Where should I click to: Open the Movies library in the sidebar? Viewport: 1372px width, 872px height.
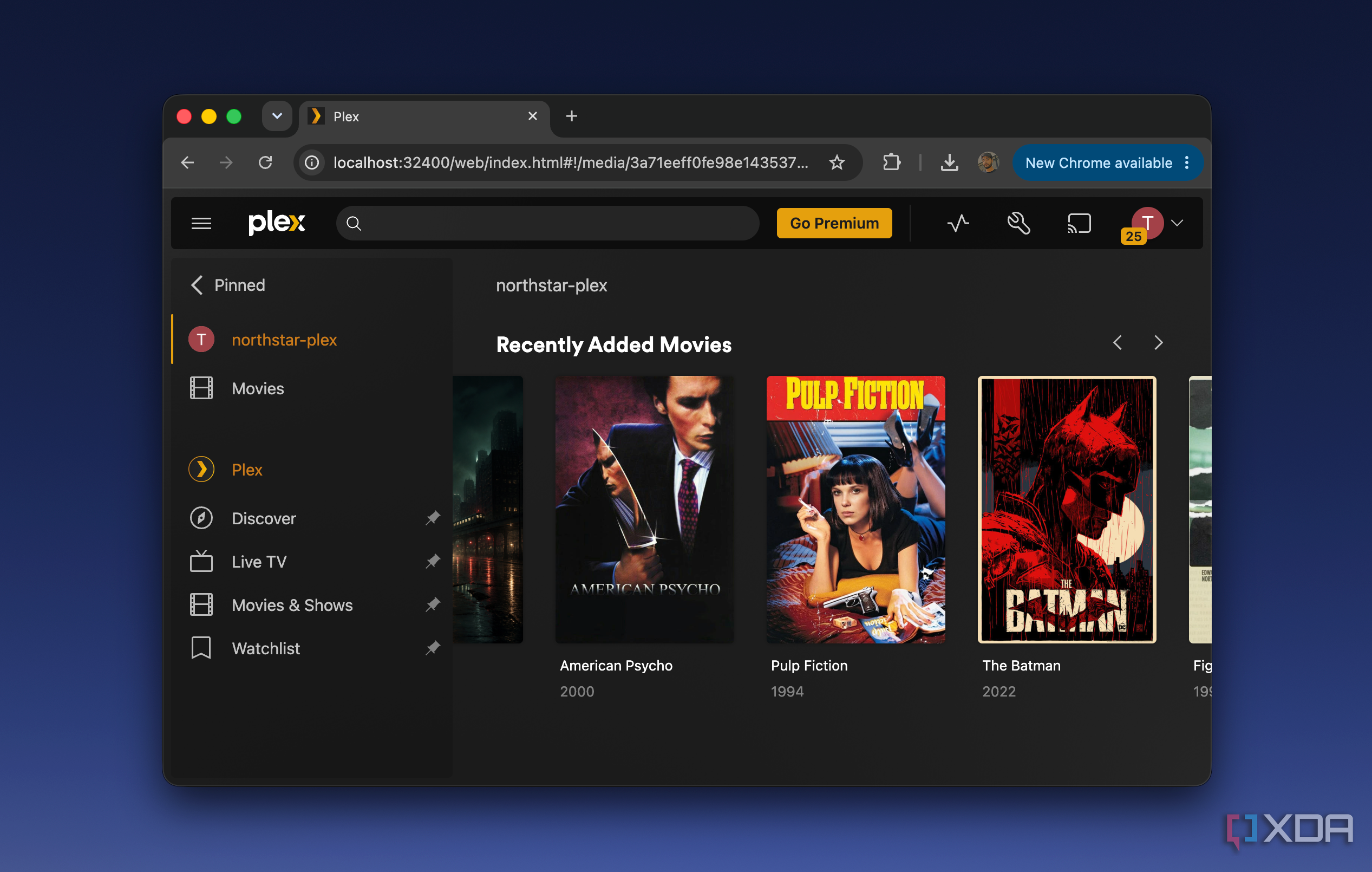tap(312, 389)
